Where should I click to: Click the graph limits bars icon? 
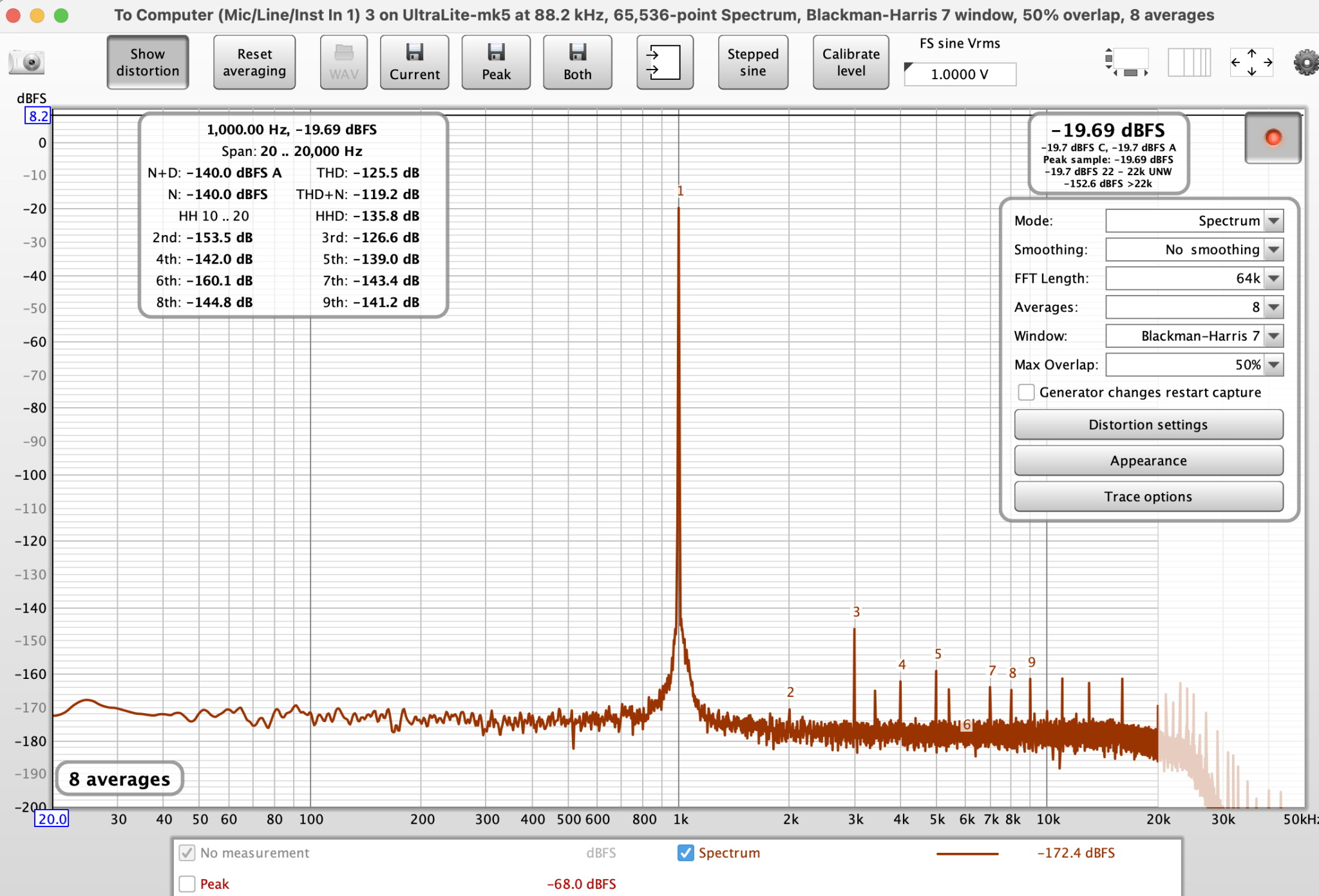[1189, 62]
